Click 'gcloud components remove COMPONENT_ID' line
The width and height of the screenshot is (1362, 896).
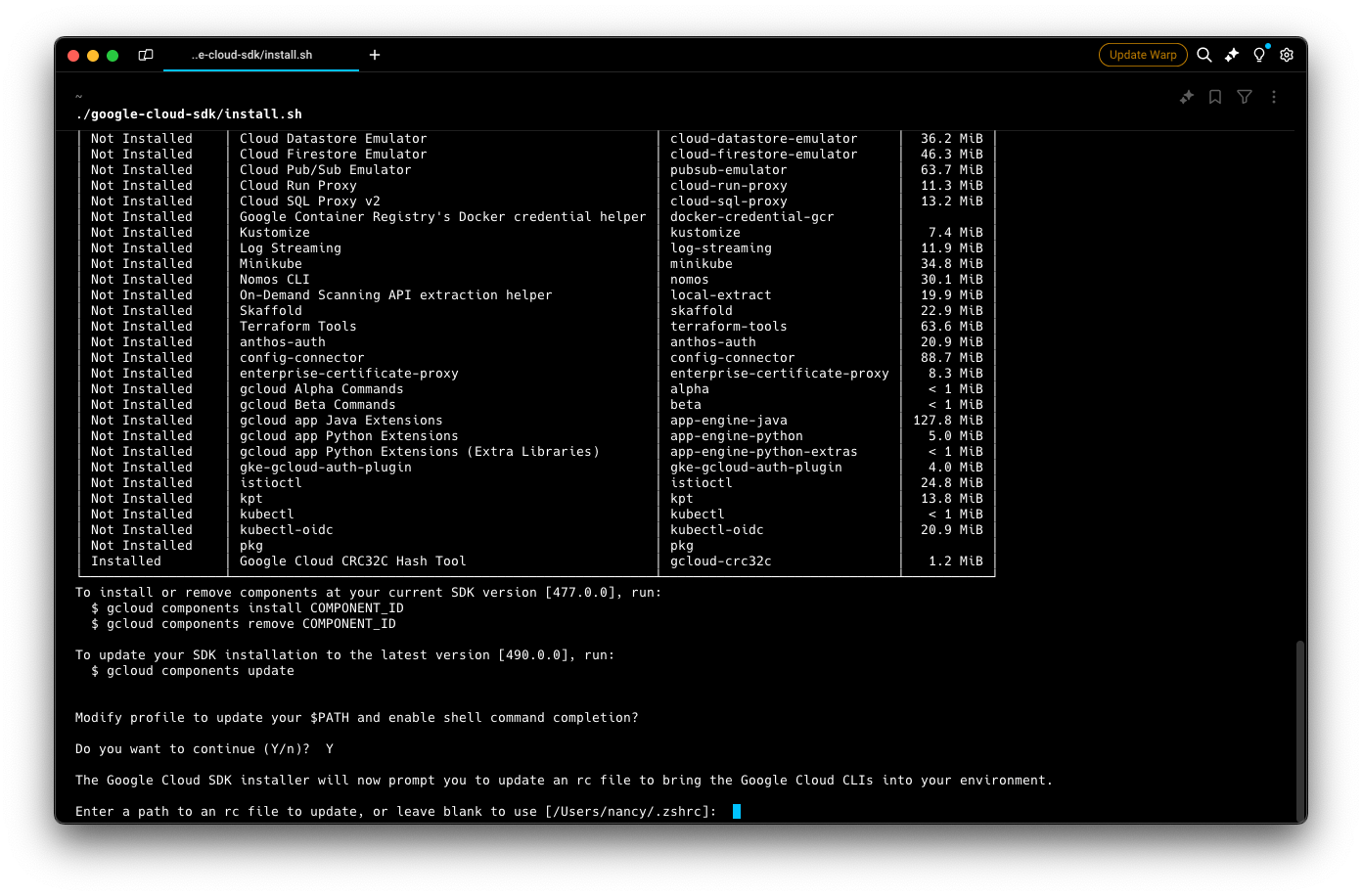[x=243, y=624]
